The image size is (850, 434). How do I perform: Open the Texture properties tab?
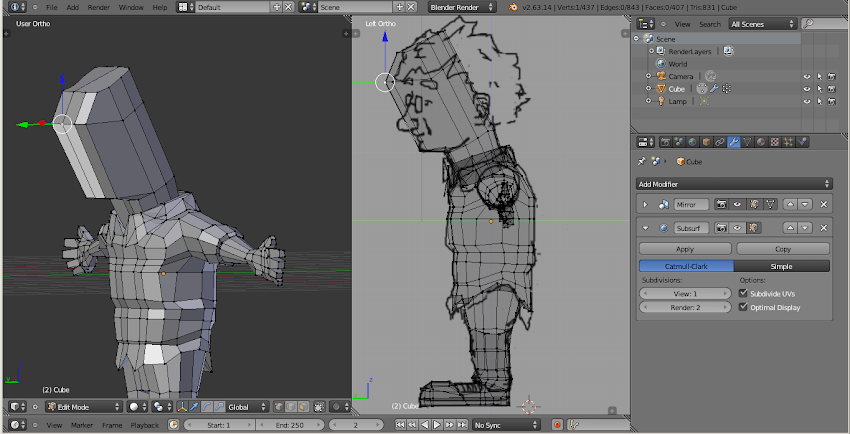tap(775, 142)
